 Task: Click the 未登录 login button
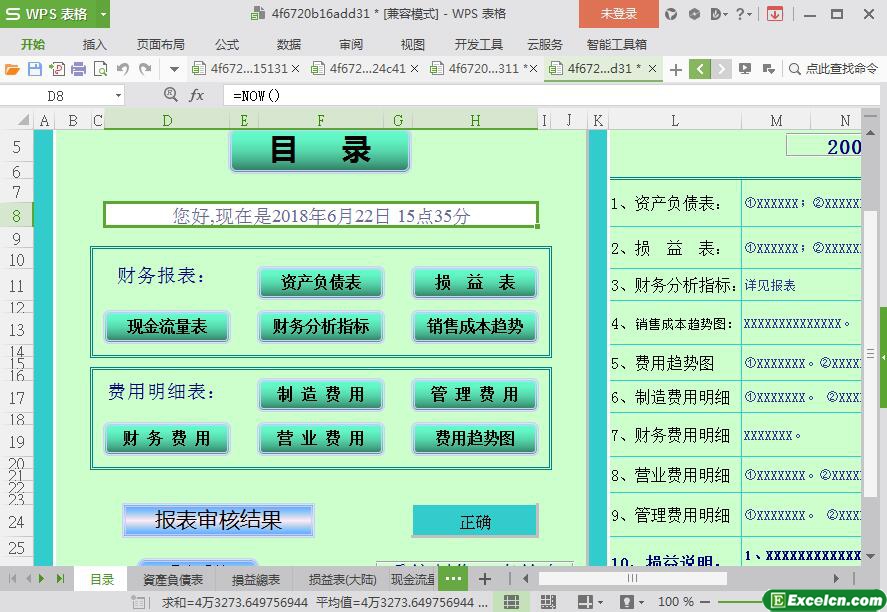[x=618, y=14]
